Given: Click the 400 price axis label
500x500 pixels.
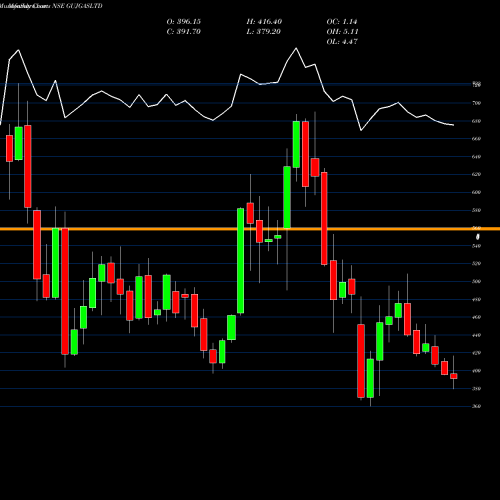Looking at the screenshot, I should (x=477, y=371).
